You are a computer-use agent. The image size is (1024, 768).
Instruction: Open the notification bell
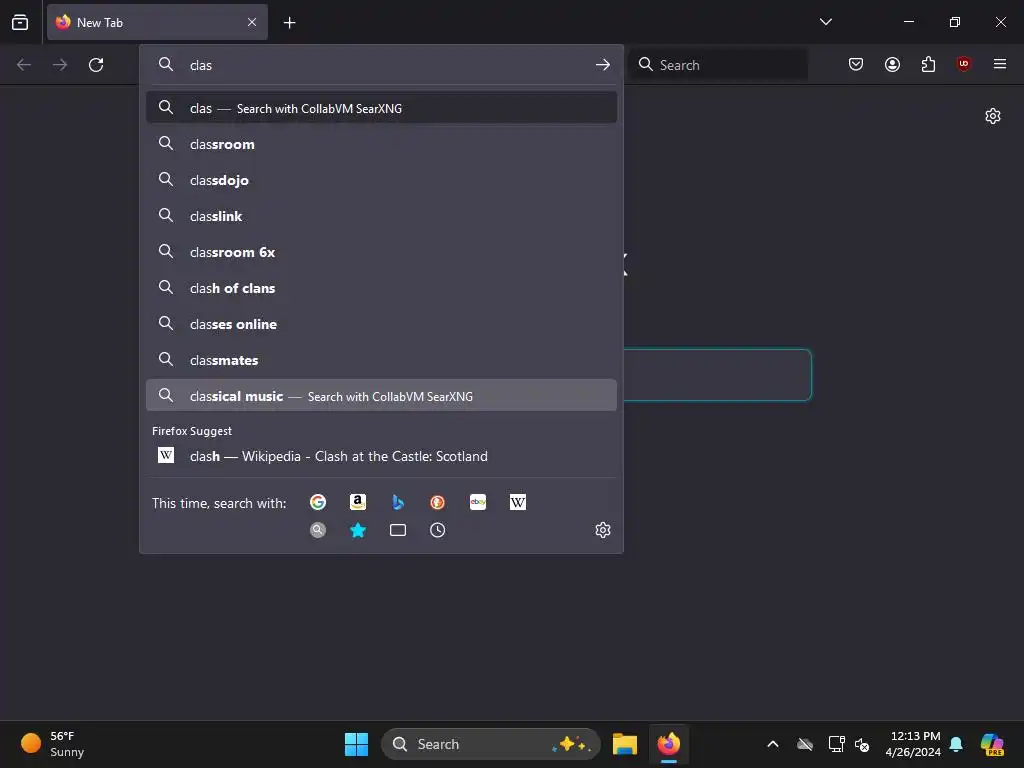coord(956,744)
